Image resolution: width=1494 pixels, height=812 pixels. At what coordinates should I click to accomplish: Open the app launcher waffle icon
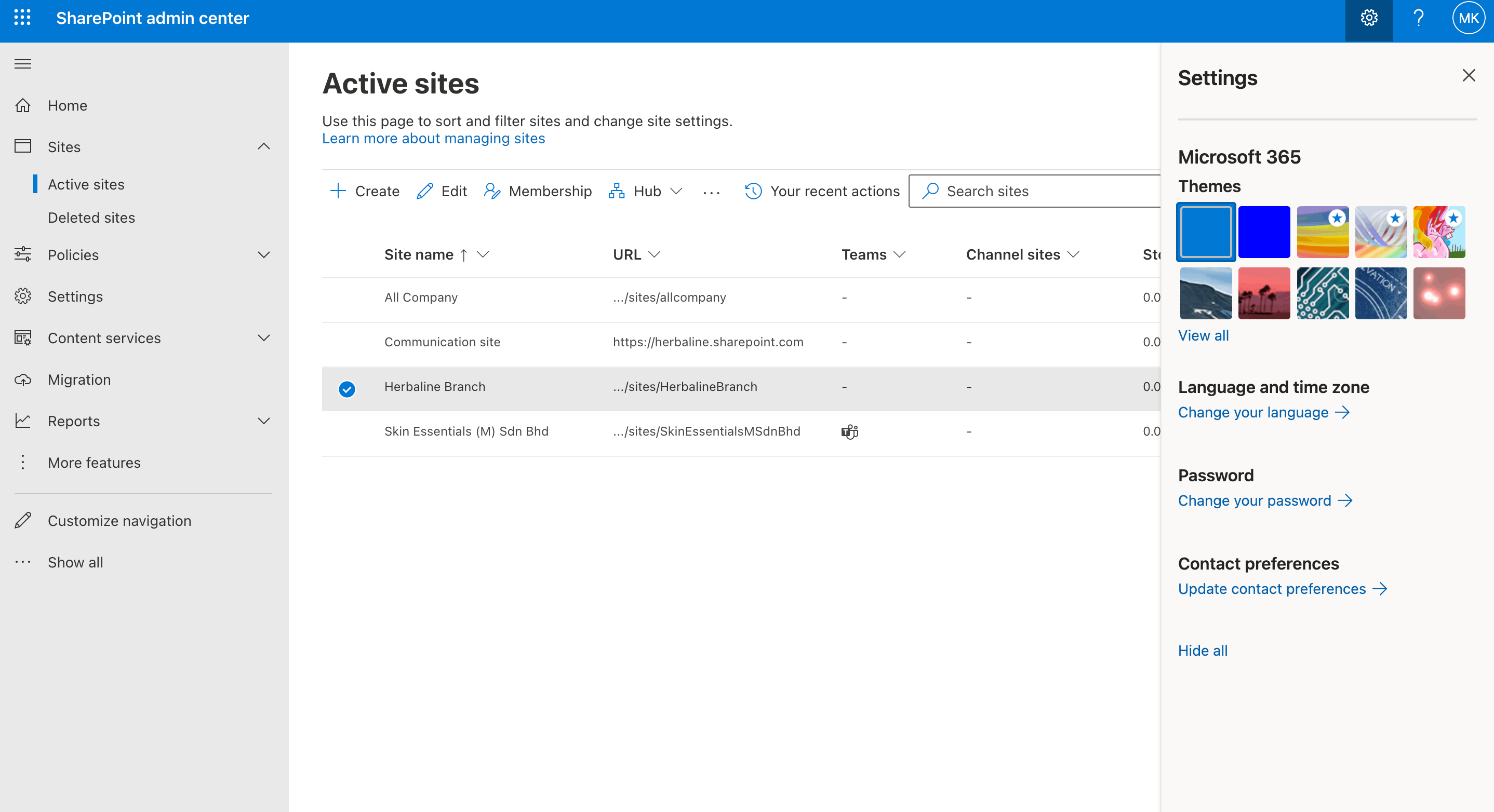pyautogui.click(x=23, y=18)
